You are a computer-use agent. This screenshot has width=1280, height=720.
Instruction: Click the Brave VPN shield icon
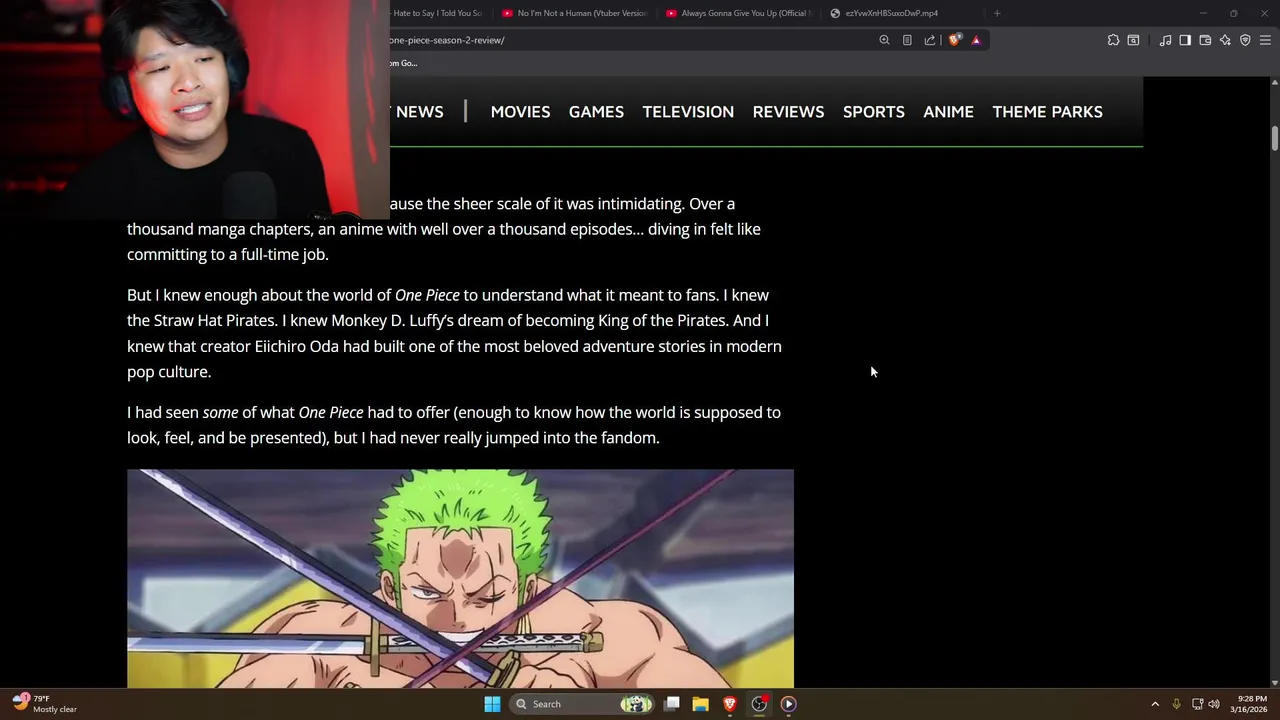[x=1245, y=40]
